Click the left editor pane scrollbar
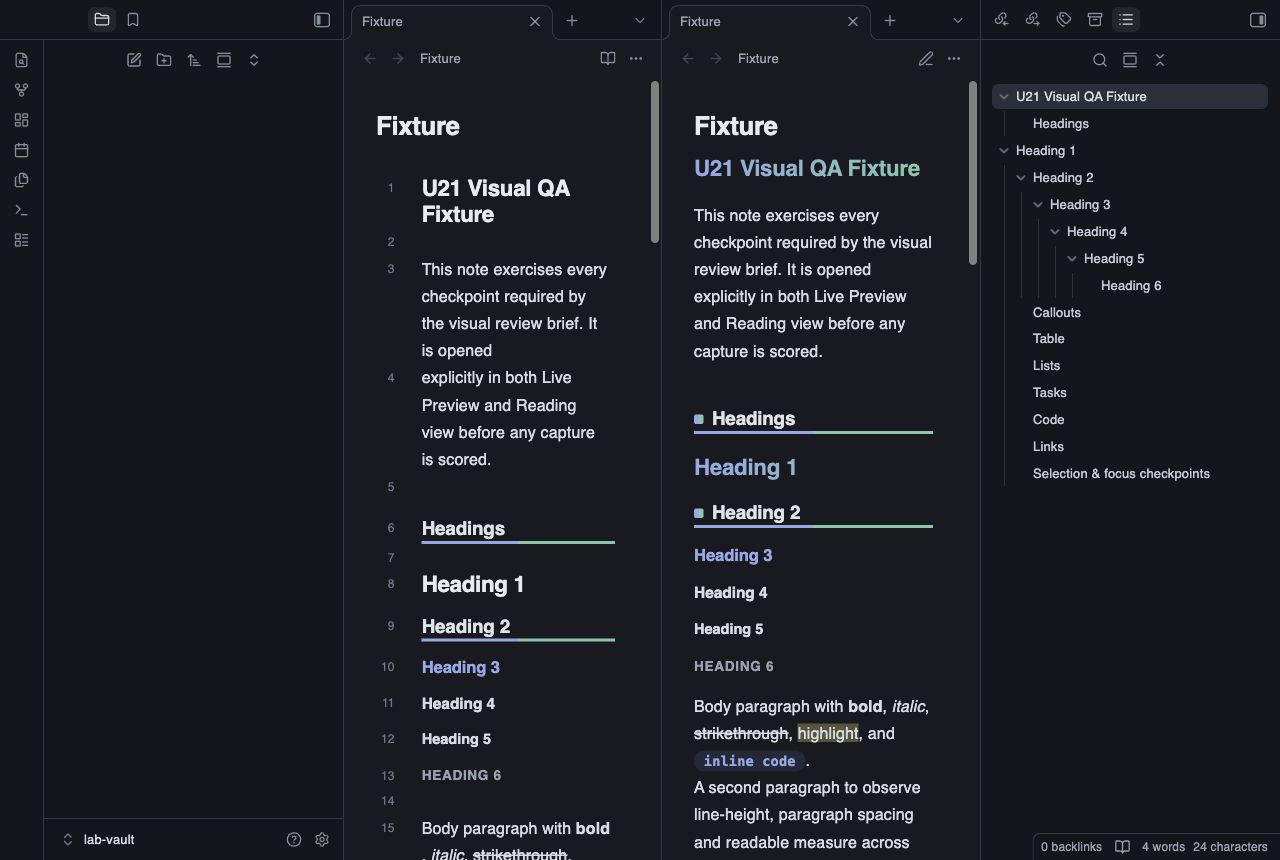The image size is (1280, 860). (x=655, y=162)
